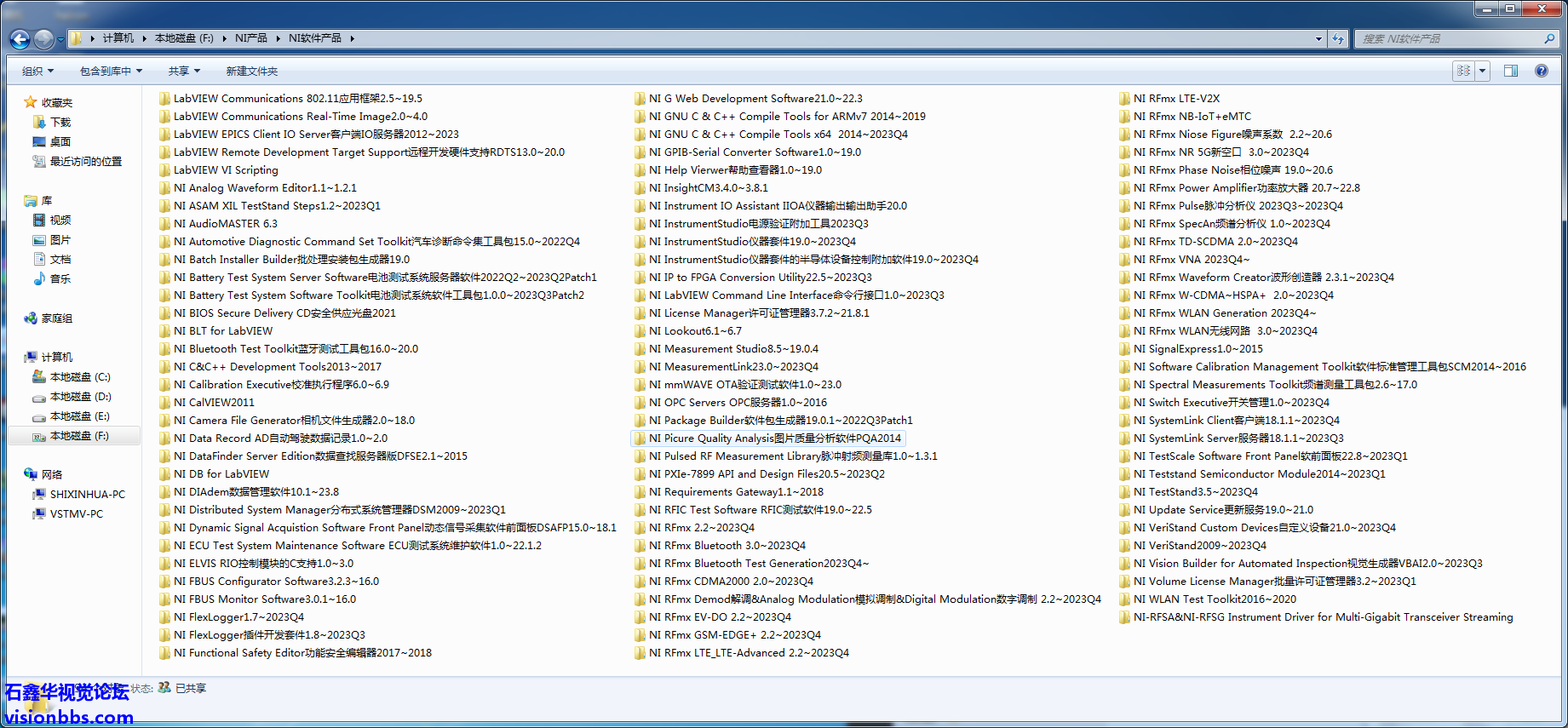Click the 桌面 icon in sidebar

[x=39, y=142]
